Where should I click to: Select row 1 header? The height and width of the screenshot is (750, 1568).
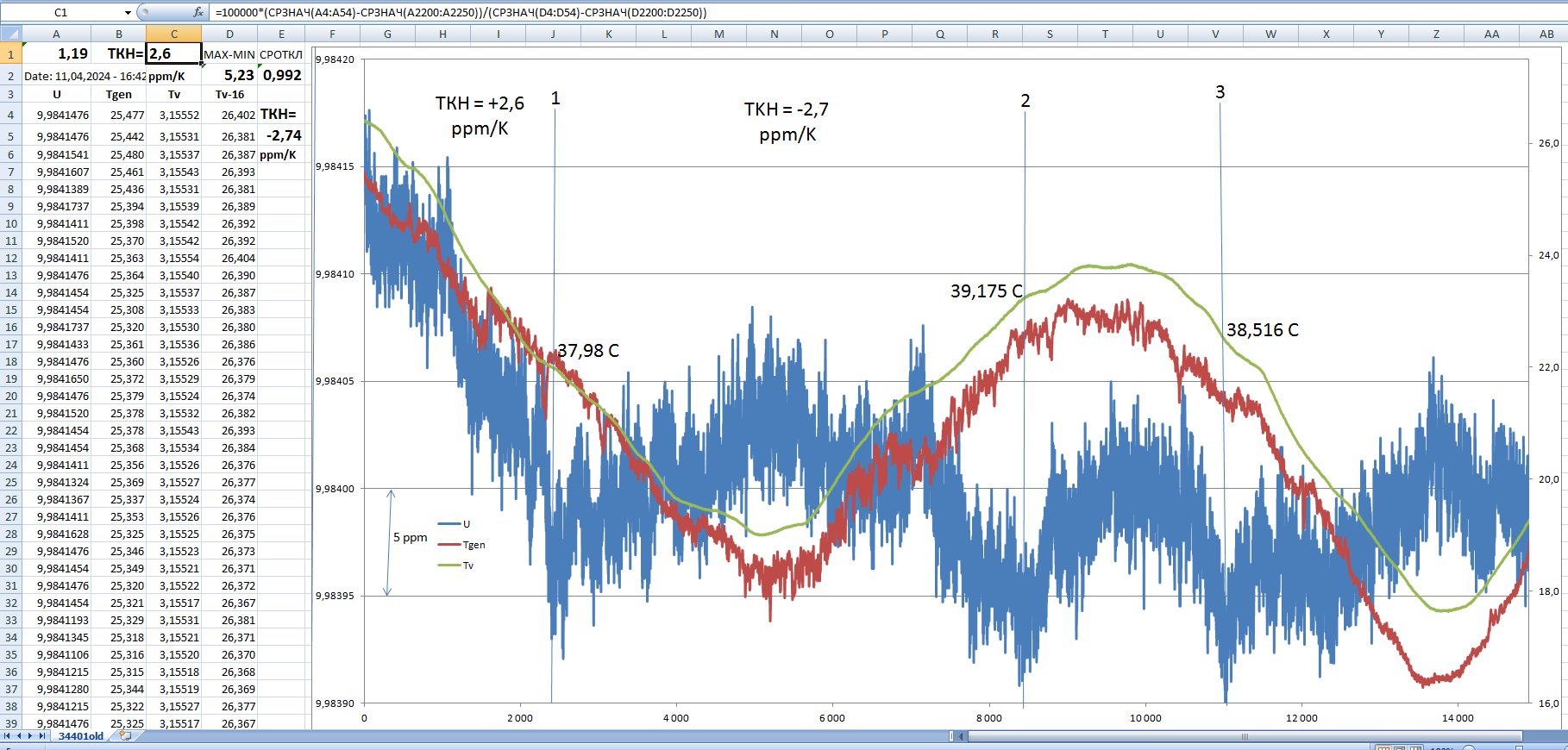pos(11,54)
